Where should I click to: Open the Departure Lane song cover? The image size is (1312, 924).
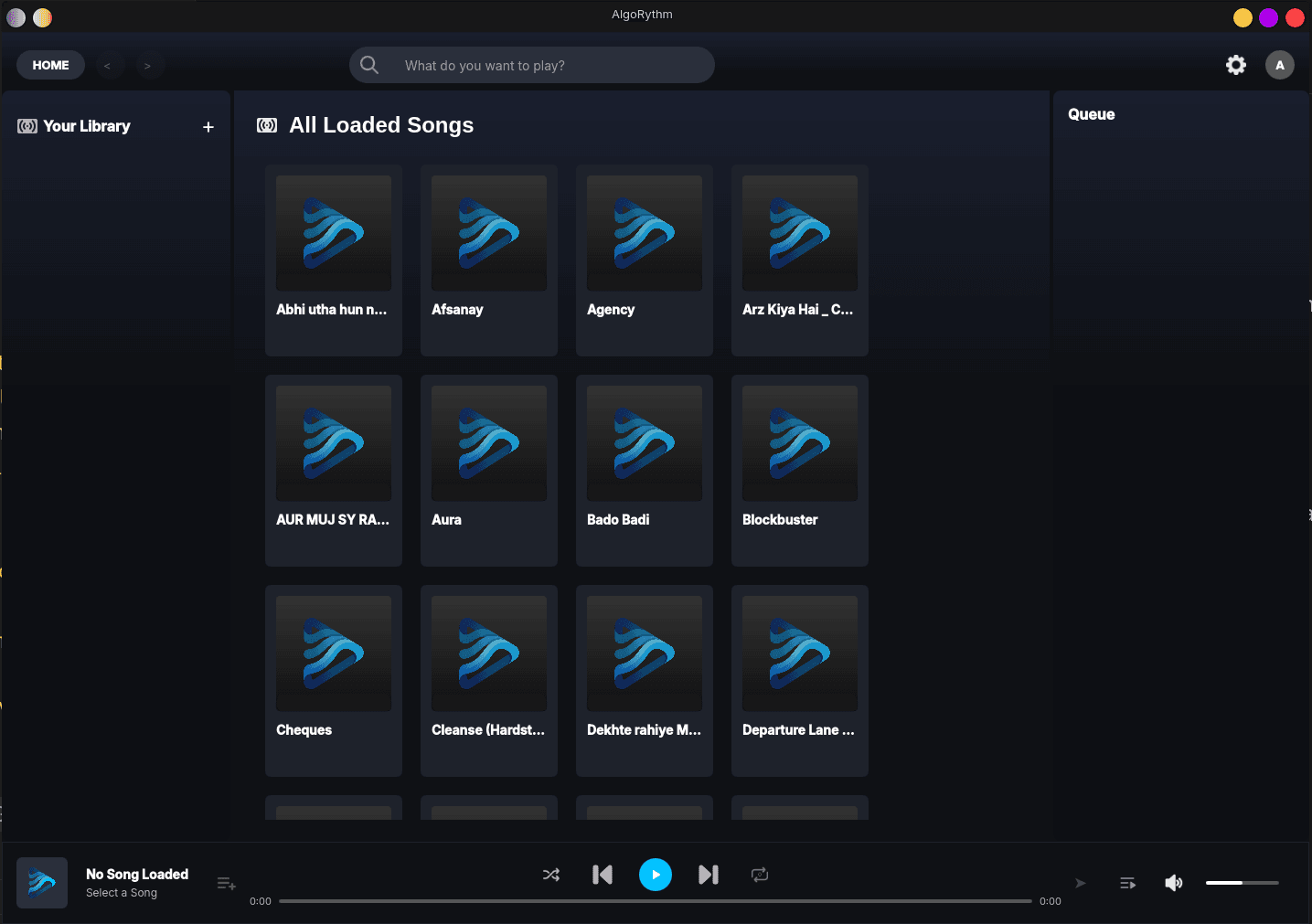(800, 653)
